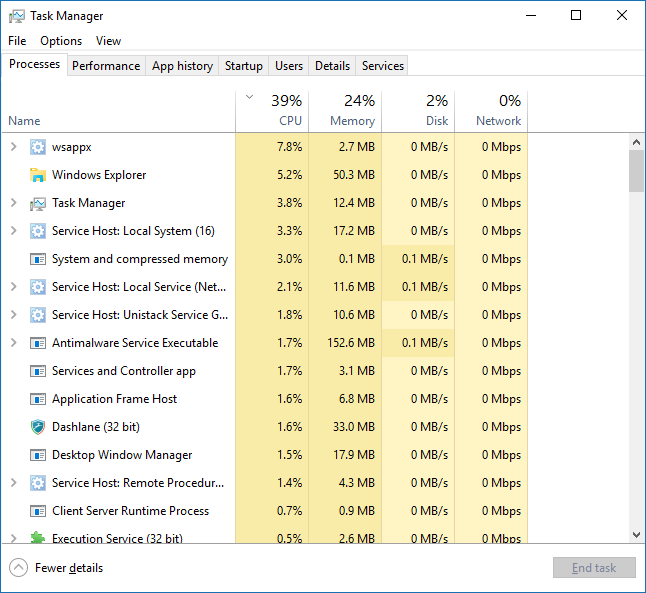This screenshot has height=593, width=646.
Task: Maximize the Task Manager window
Action: 576,16
